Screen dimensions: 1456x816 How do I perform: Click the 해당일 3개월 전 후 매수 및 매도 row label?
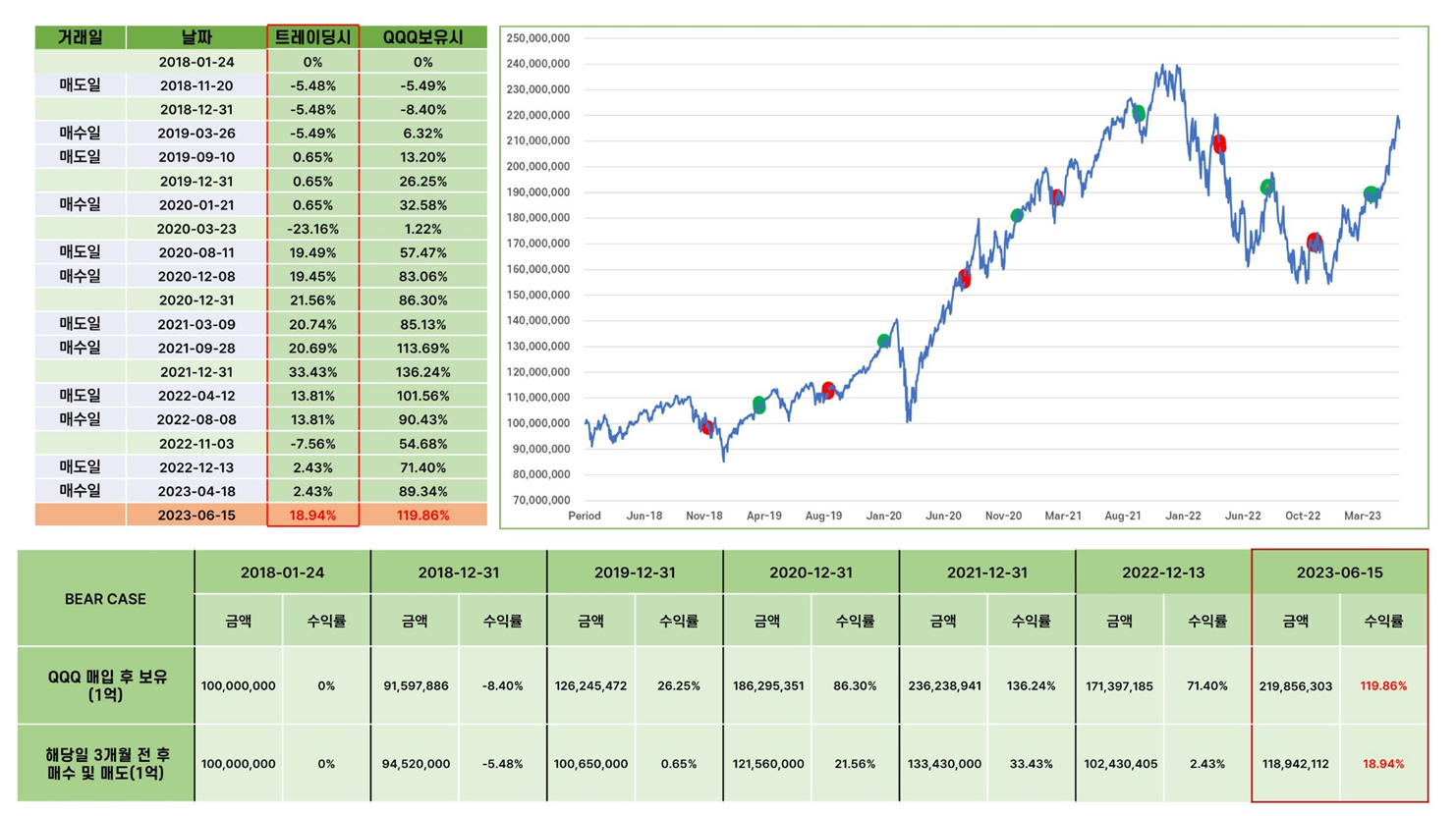[x=107, y=763]
